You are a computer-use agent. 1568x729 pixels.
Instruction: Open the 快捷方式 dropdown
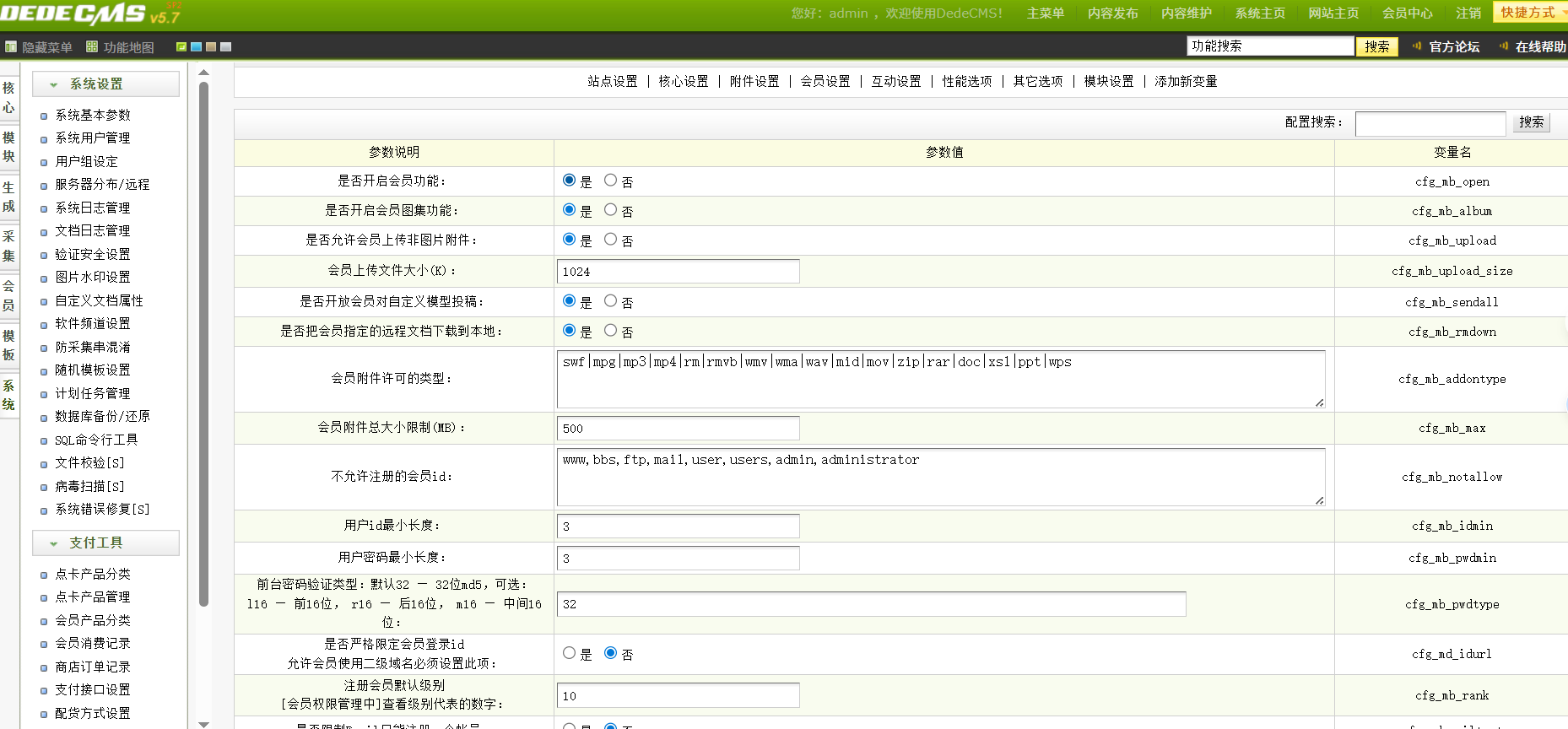[x=1530, y=13]
